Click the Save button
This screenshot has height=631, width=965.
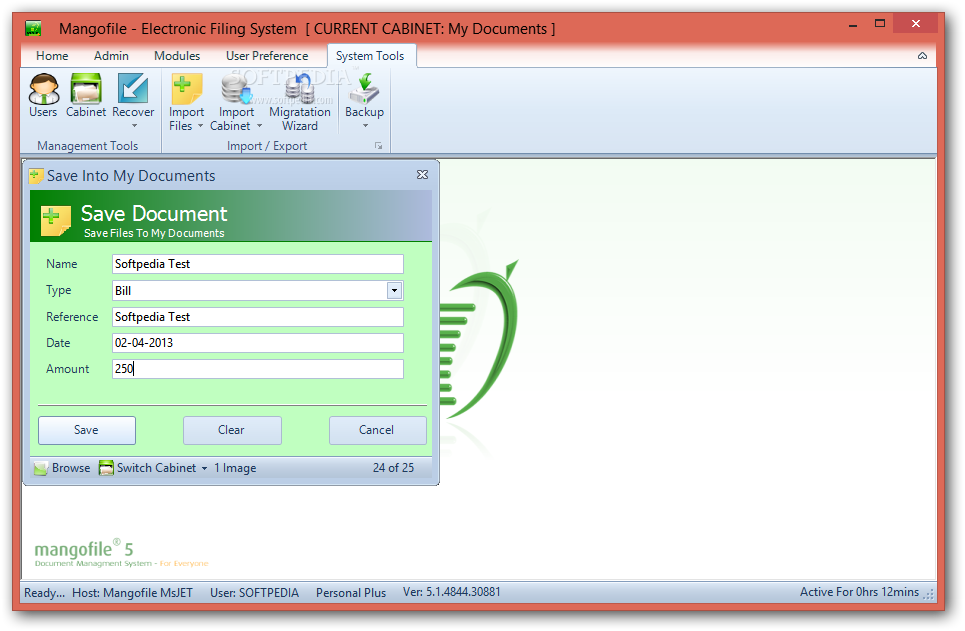(x=87, y=430)
